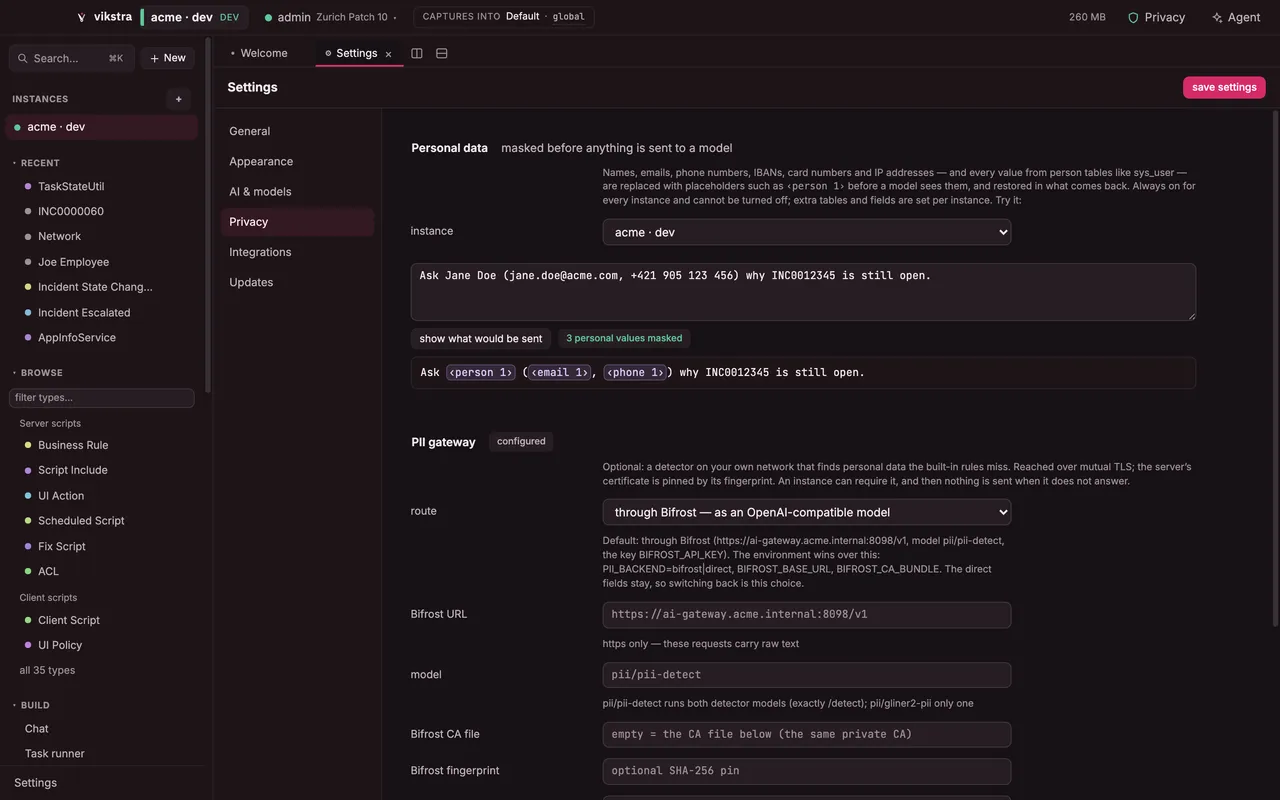1280x800 pixels.
Task: Click the 260 MB memory readout
Action: point(1087,17)
